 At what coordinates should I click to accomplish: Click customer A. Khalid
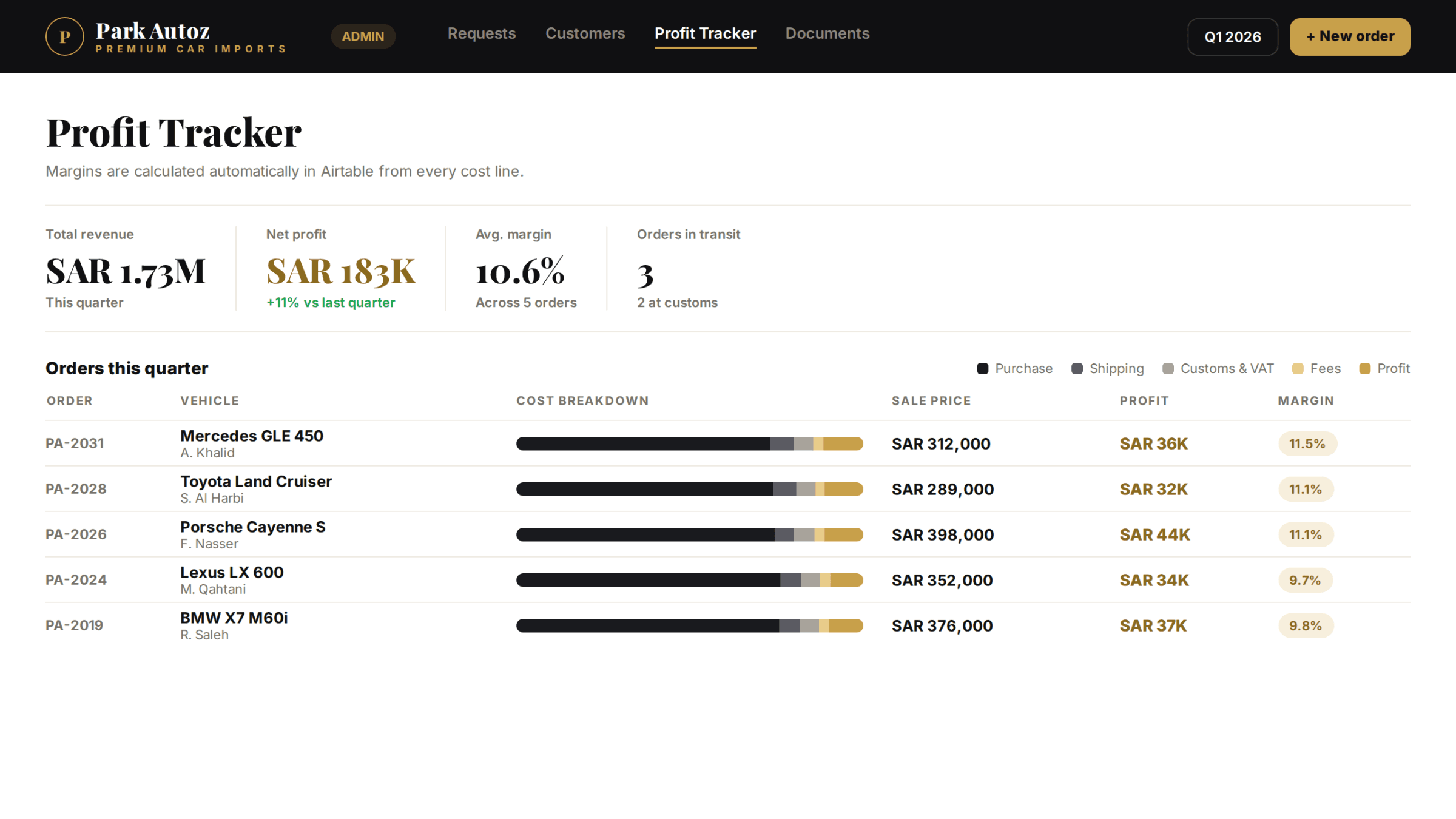tap(207, 453)
